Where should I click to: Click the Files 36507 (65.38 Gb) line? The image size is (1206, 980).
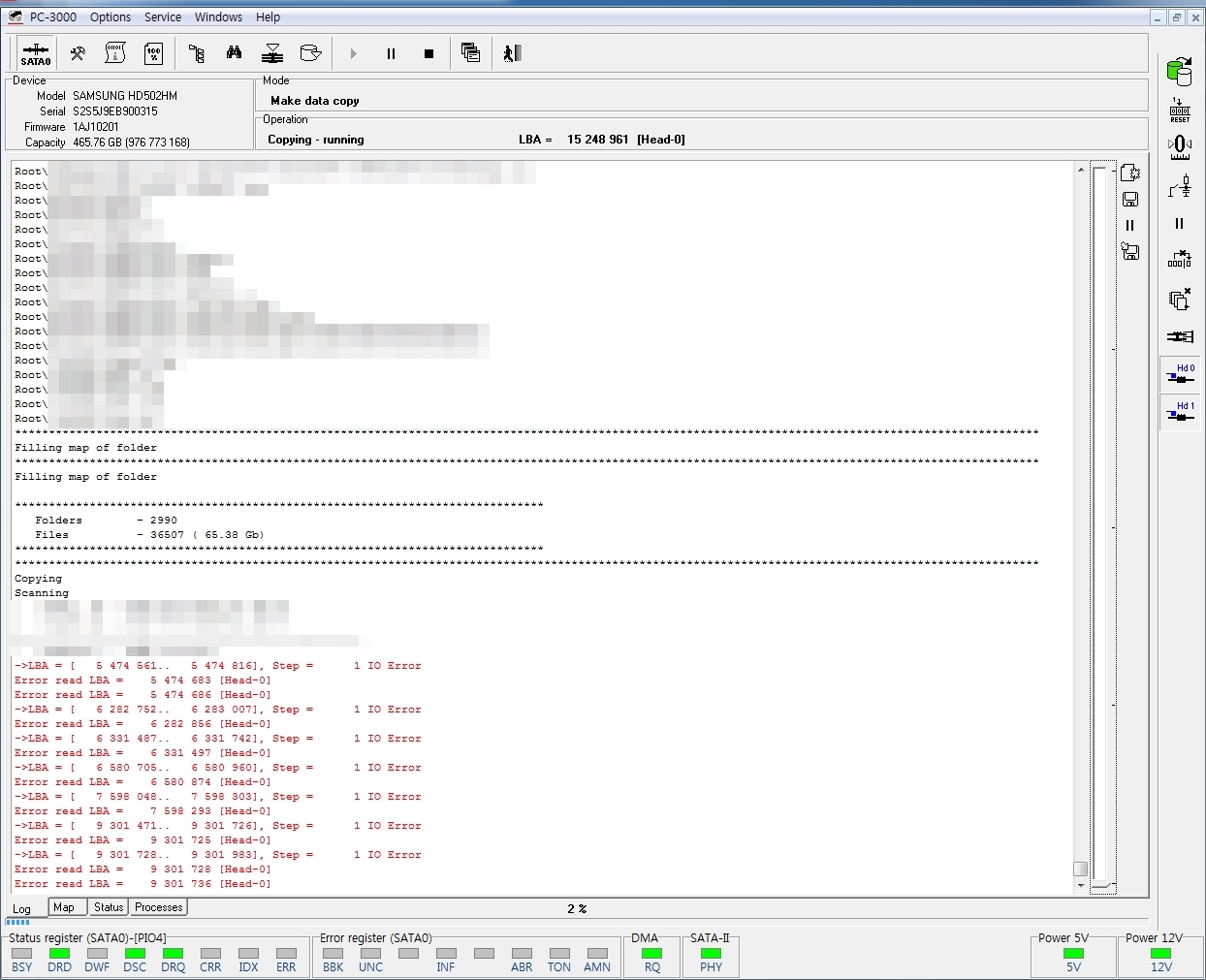149,535
